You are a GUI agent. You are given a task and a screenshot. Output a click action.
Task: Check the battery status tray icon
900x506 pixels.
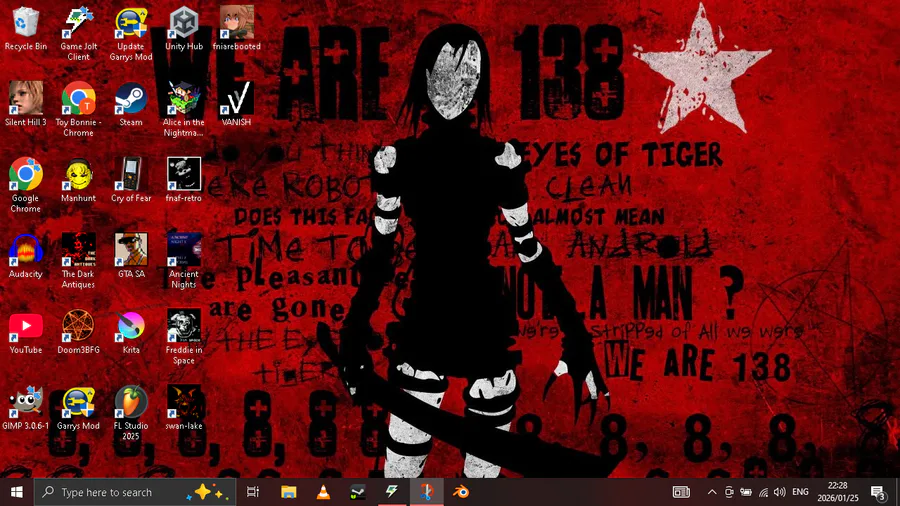pos(746,492)
